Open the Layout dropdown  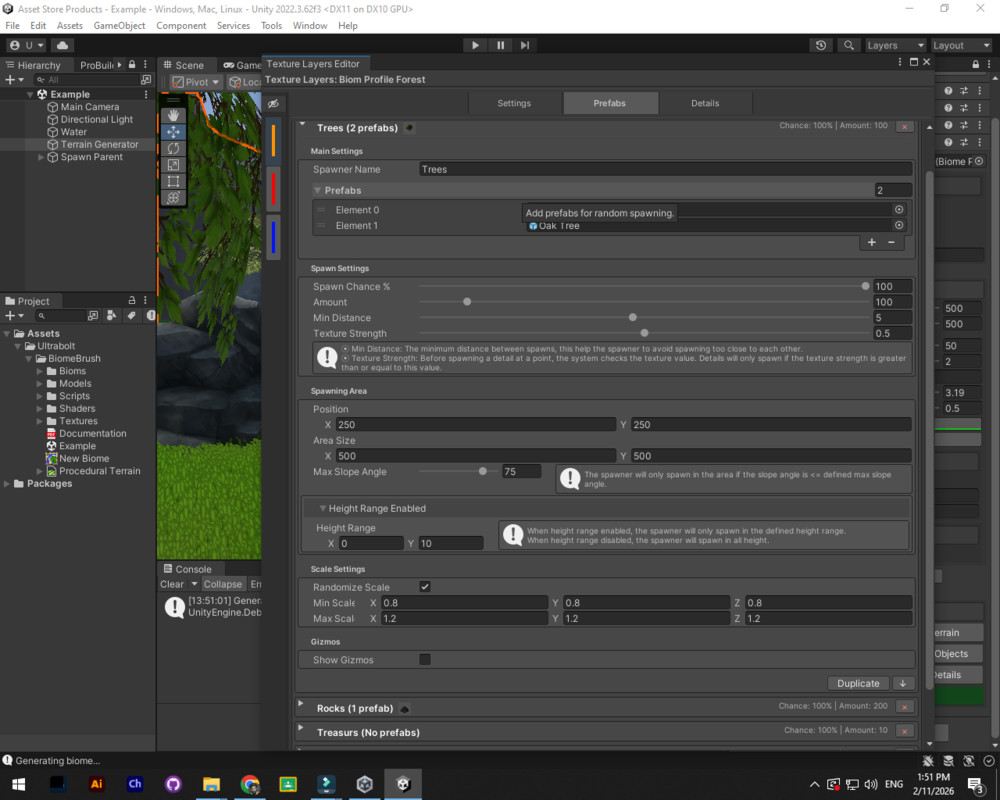pos(961,45)
